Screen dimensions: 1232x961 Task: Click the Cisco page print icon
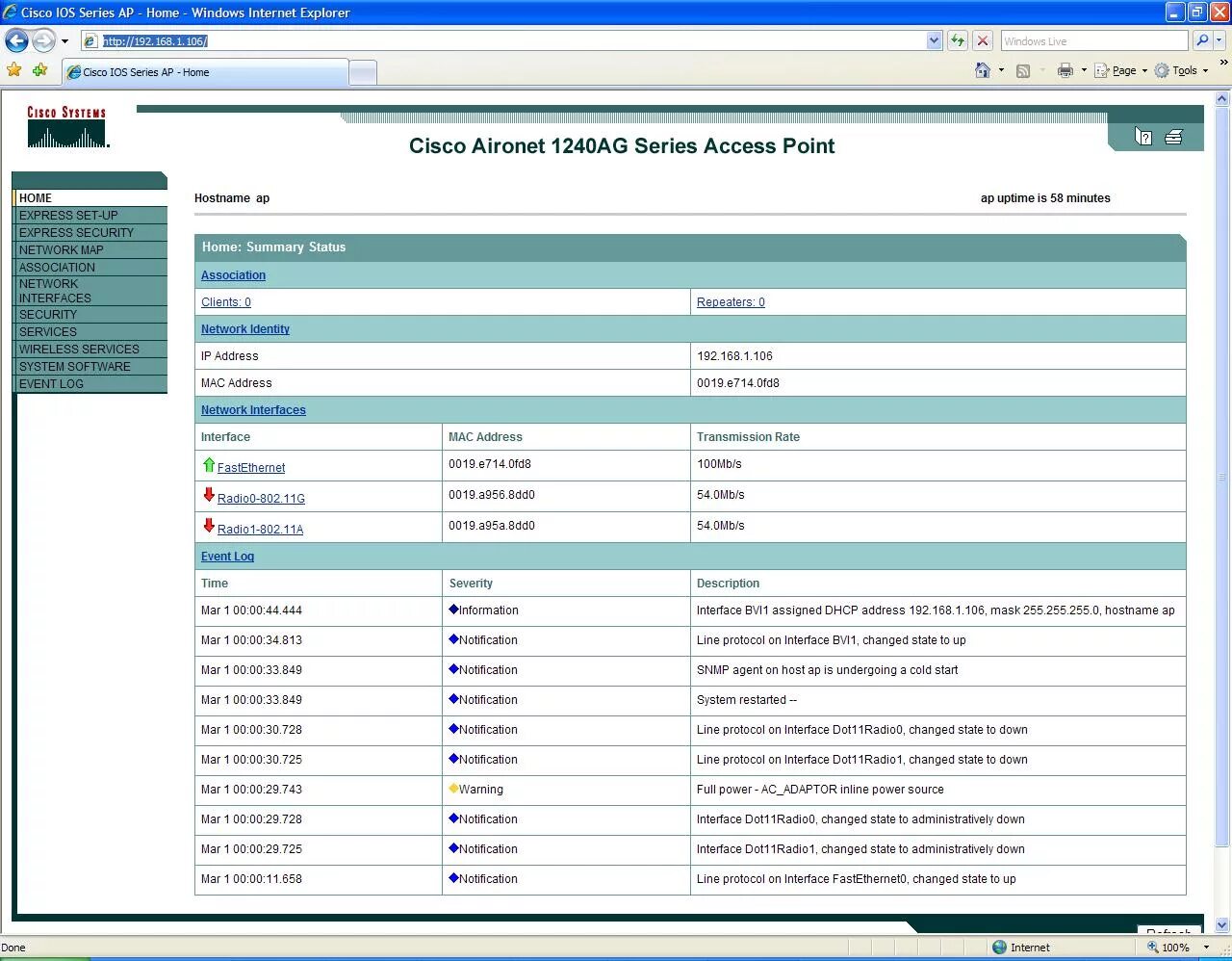pos(1173,137)
